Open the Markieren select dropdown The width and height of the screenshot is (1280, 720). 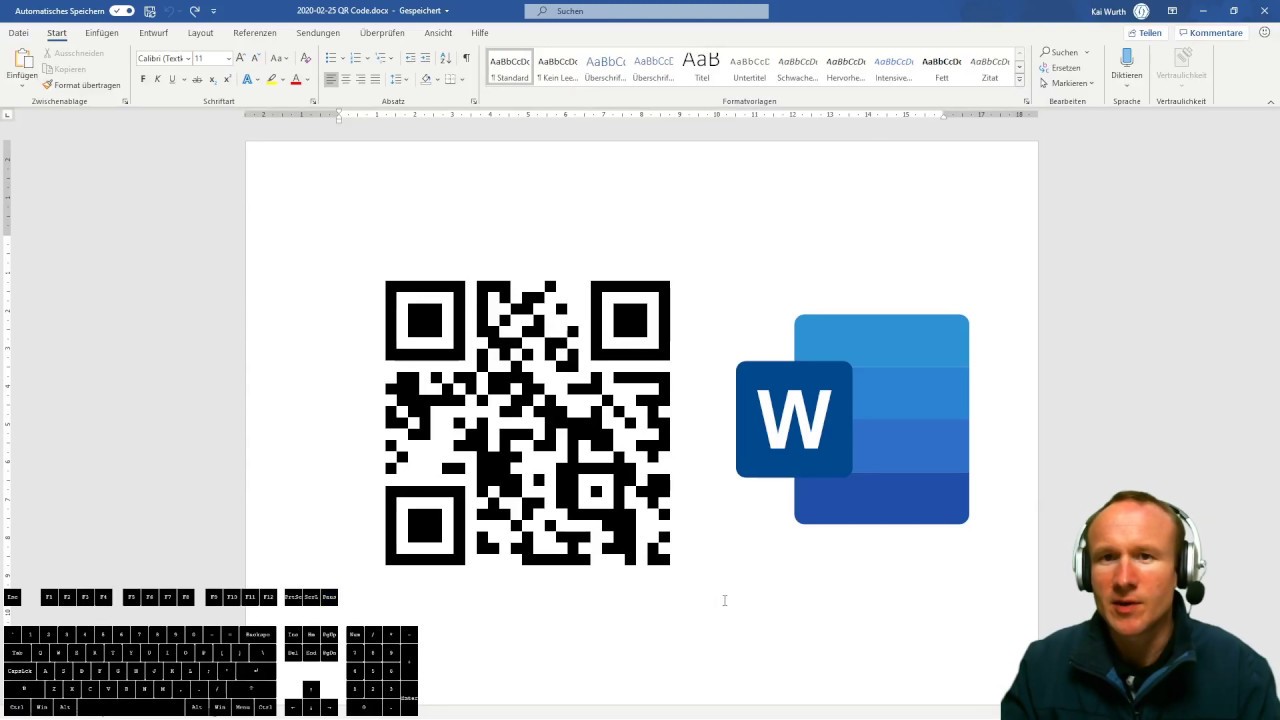pos(1067,83)
